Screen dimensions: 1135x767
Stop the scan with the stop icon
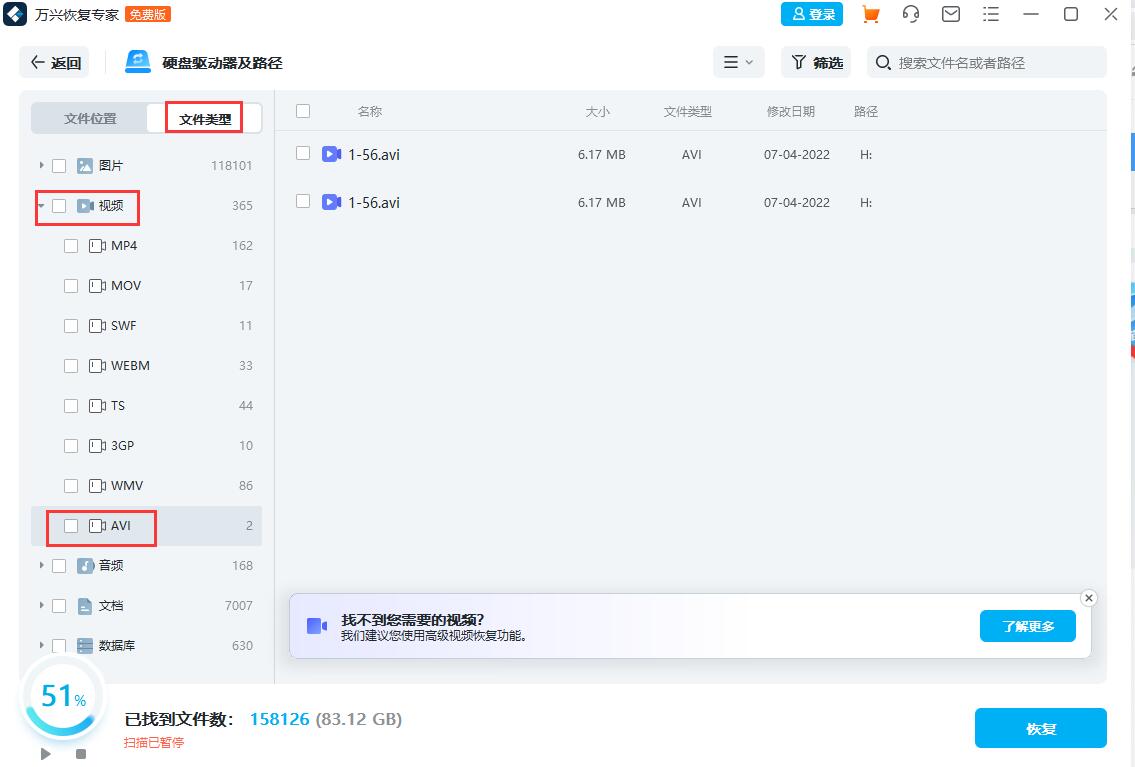pyautogui.click(x=81, y=754)
